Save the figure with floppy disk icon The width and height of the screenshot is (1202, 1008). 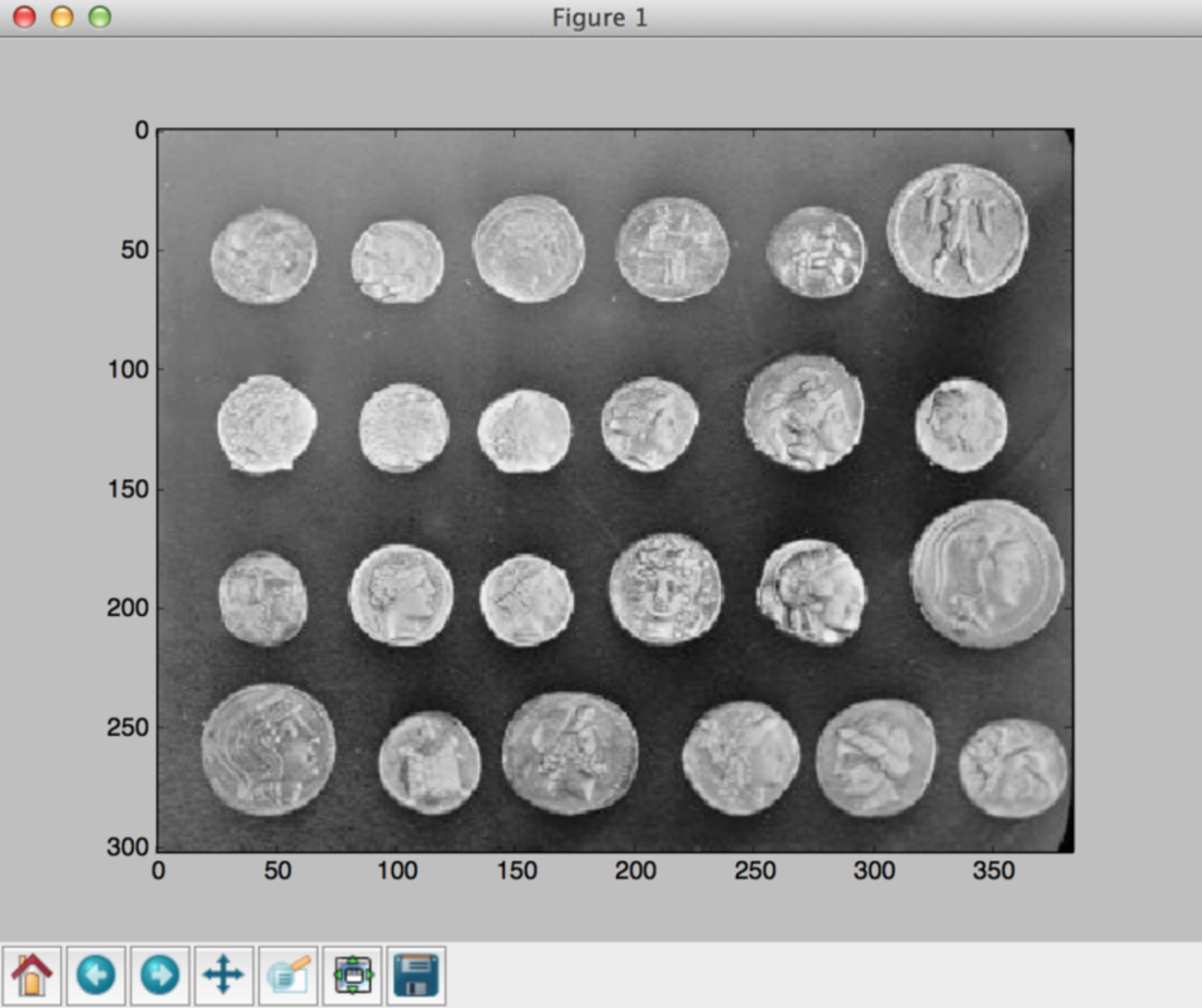click(x=416, y=975)
